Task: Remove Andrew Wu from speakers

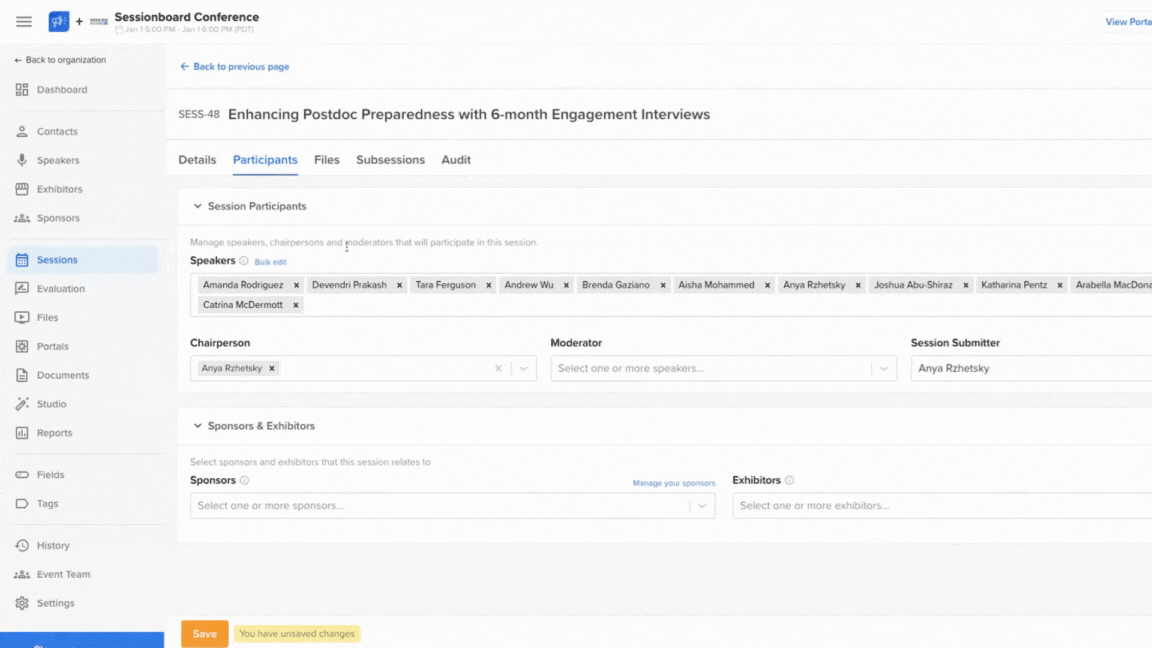Action: coord(566,285)
